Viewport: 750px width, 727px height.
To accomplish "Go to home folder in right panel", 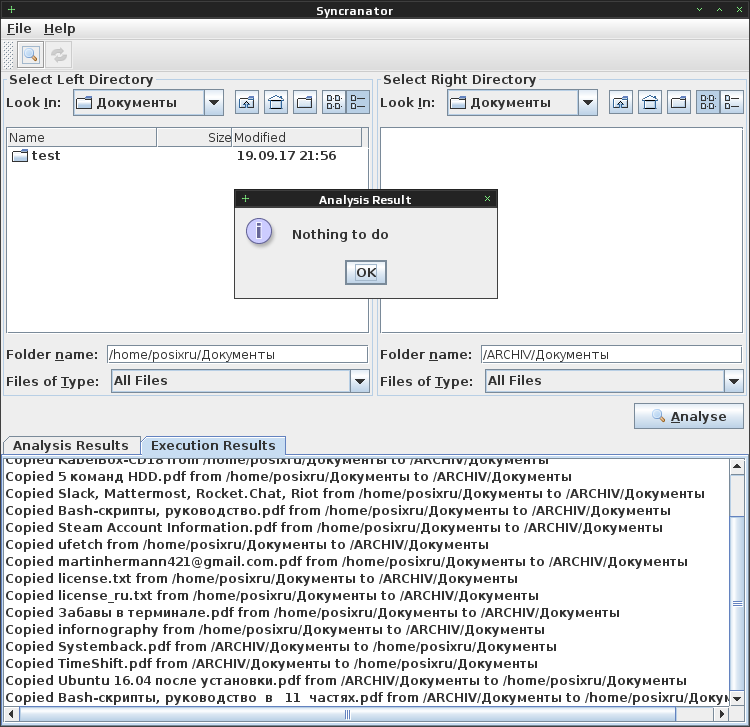I will click(x=650, y=102).
